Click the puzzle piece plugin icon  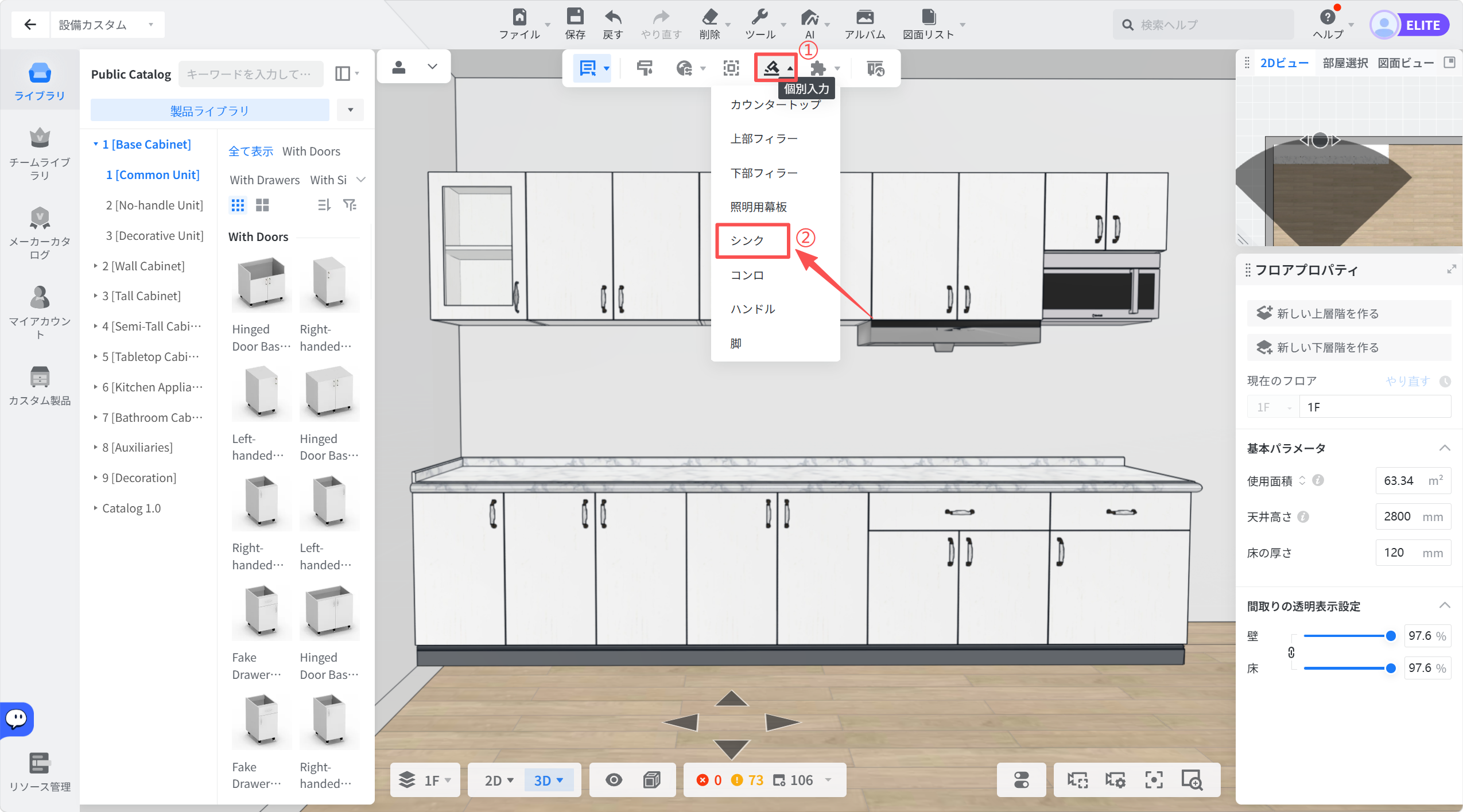pos(818,68)
